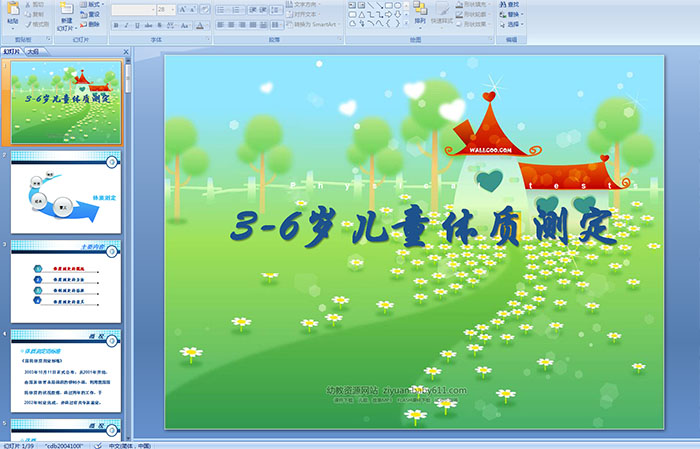Open the font name combo box

pos(133,9)
